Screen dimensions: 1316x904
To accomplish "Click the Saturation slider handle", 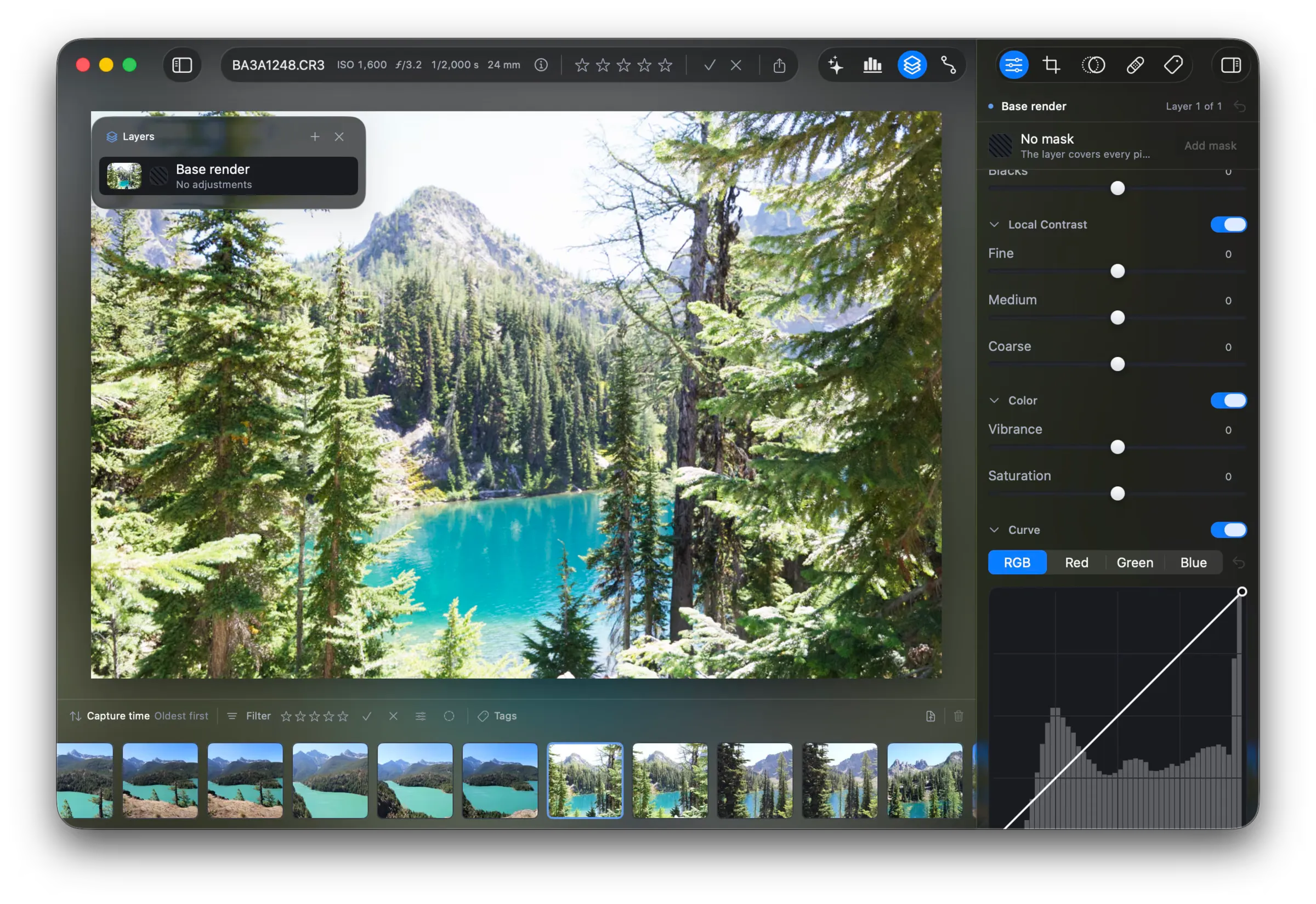I will [1117, 494].
